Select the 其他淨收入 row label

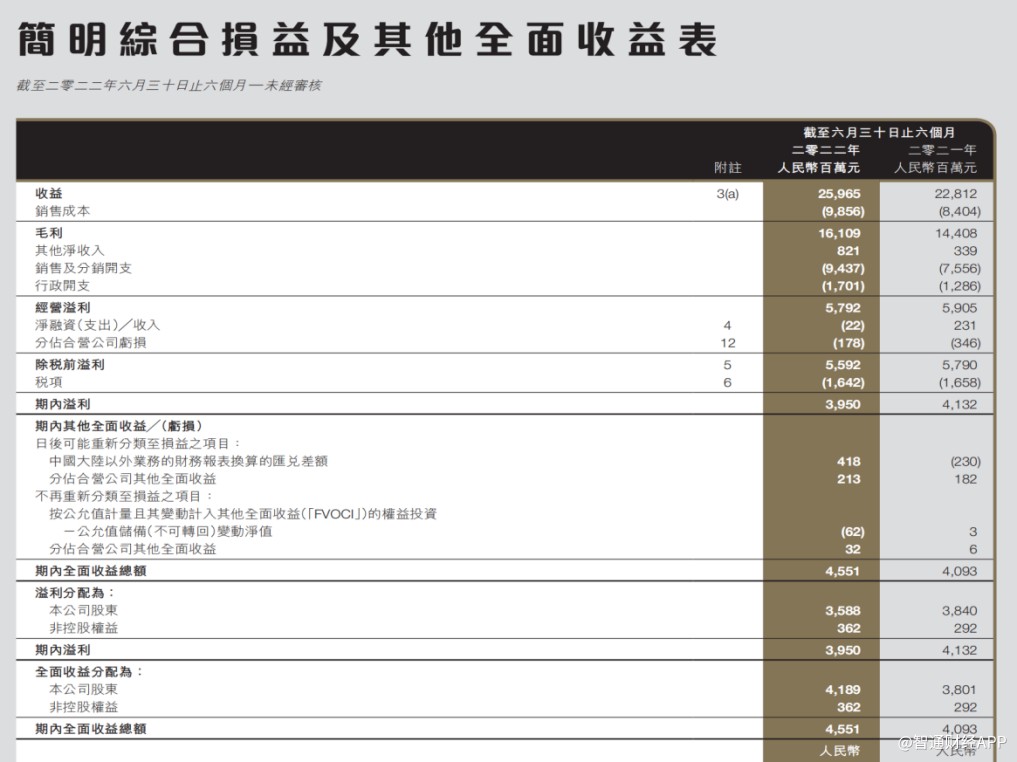click(x=69, y=250)
